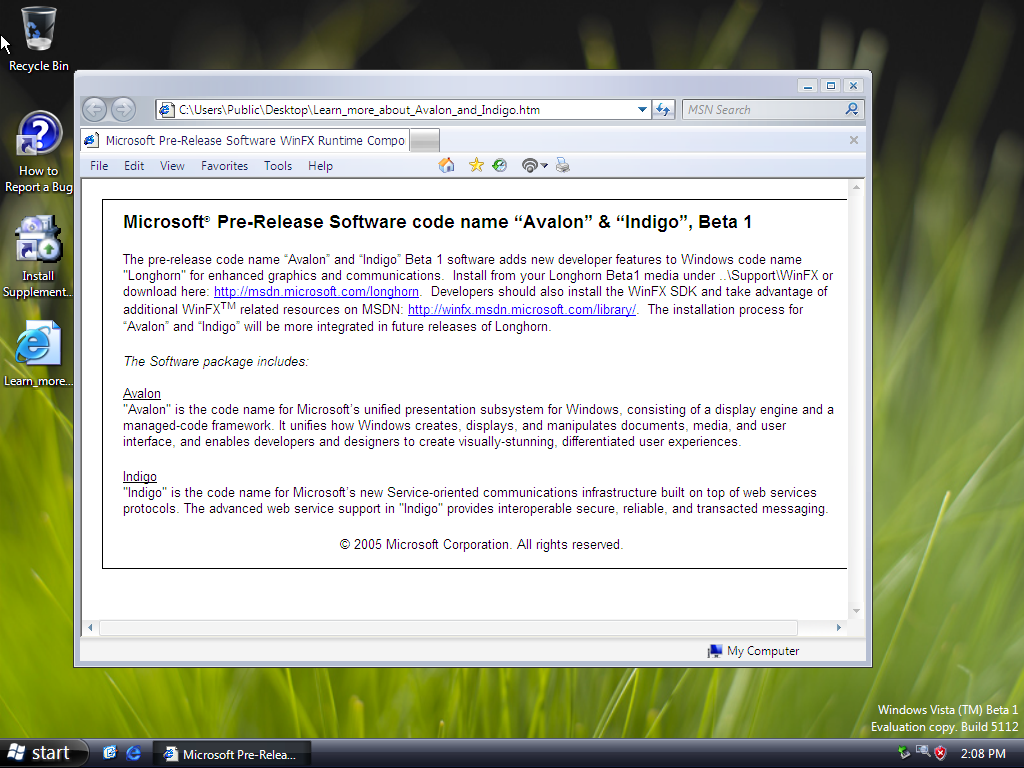Viewport: 1024px width, 768px height.
Task: Click the vertical scrollbar down arrow
Action: click(x=856, y=611)
